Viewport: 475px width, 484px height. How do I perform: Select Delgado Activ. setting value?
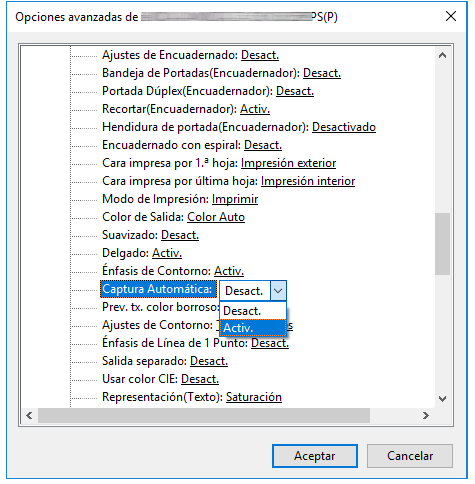pyautogui.click(x=167, y=253)
